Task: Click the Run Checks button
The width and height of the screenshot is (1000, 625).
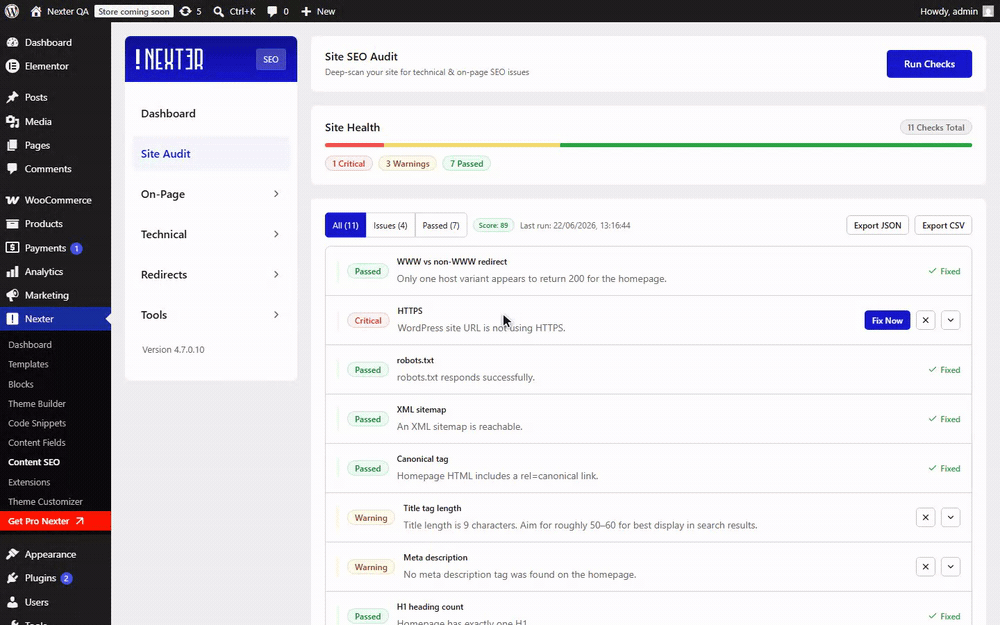Action: pos(929,64)
